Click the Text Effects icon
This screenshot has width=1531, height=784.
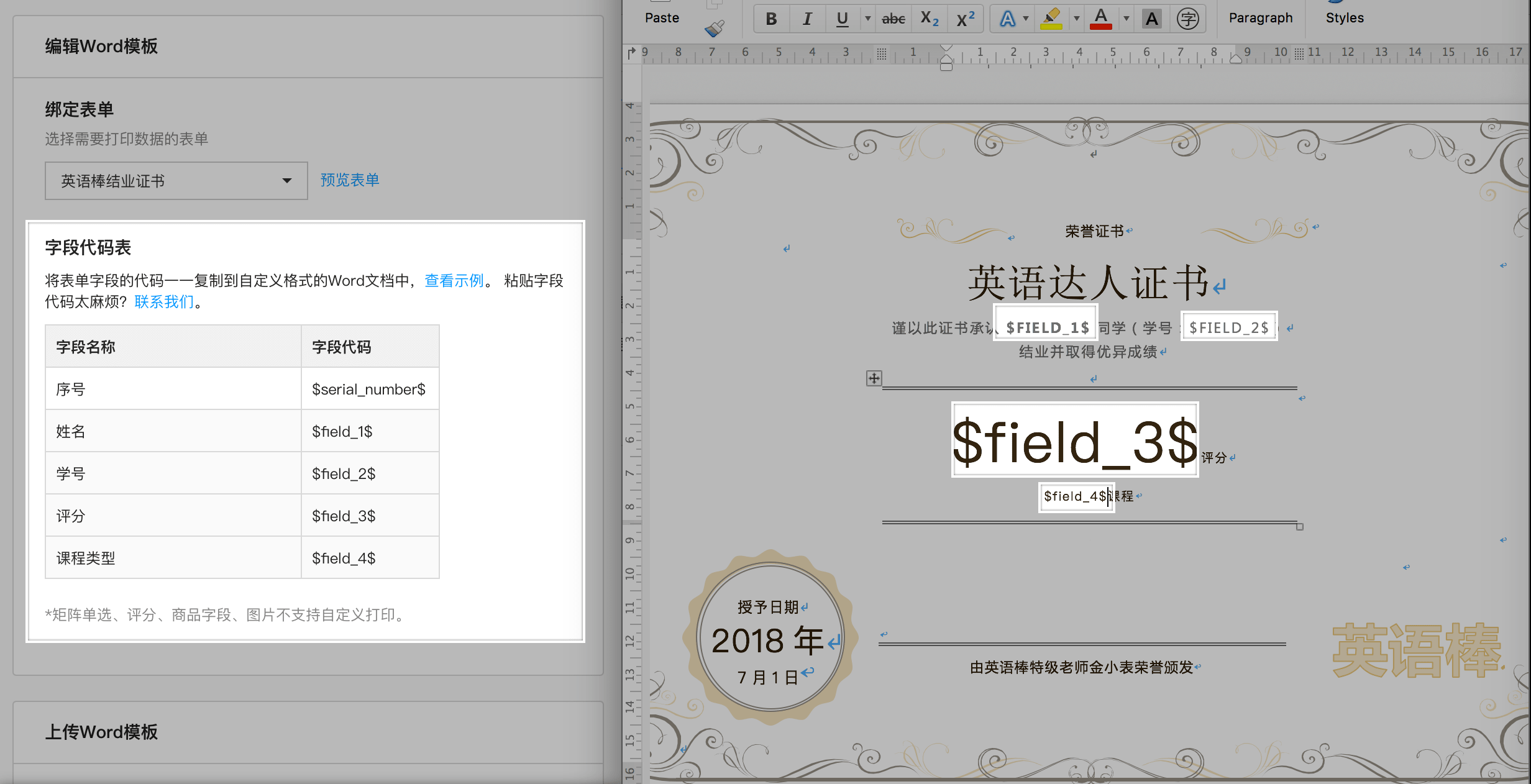tap(1007, 19)
